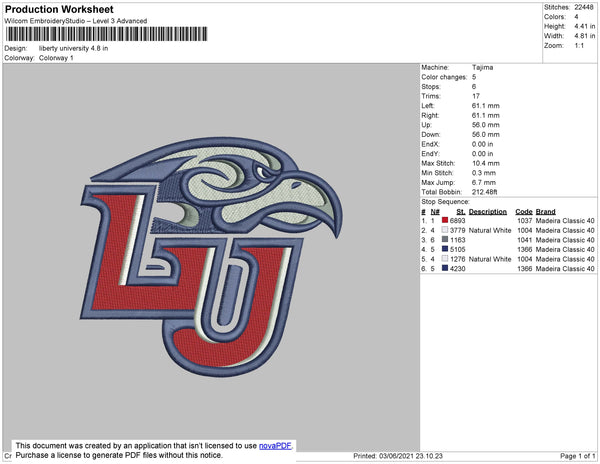Click stitch count 1163 in stop 3
The width and height of the screenshot is (600, 464).
pyautogui.click(x=458, y=240)
